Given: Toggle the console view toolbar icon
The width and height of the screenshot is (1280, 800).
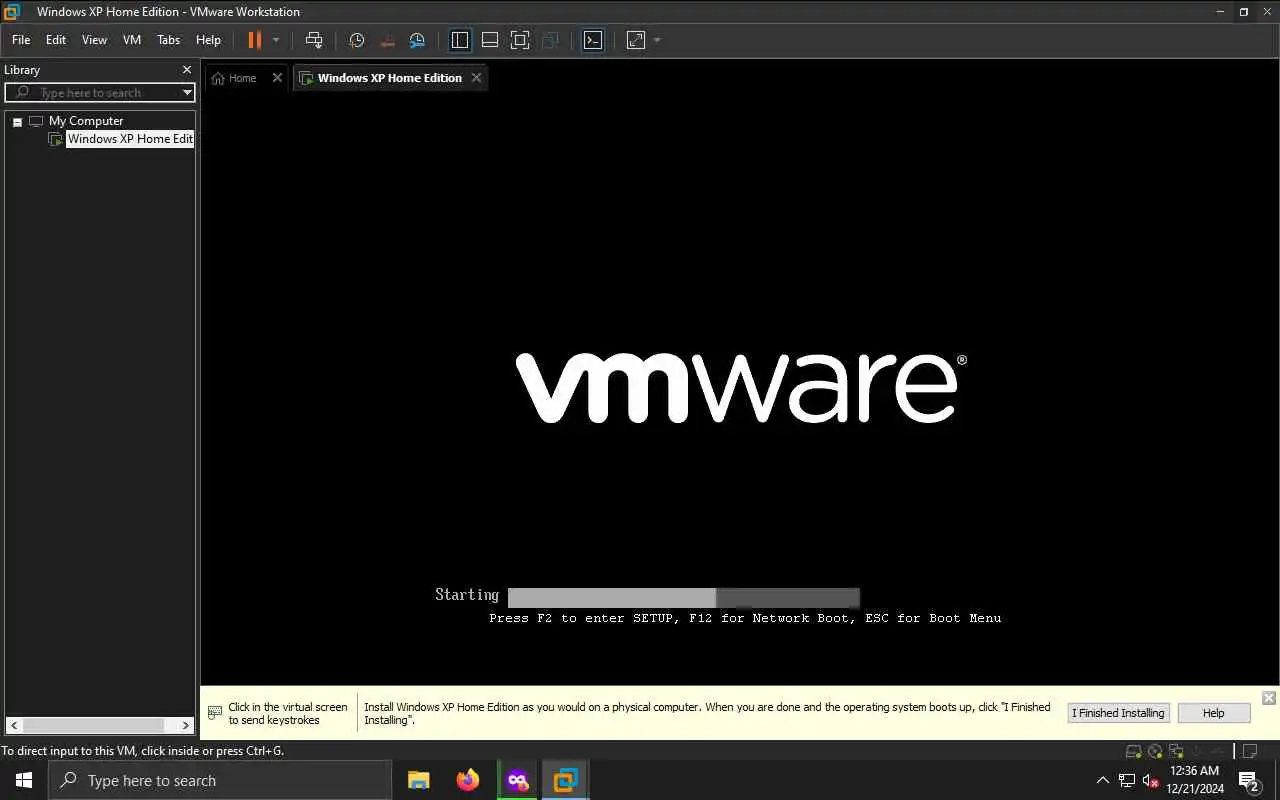Looking at the screenshot, I should tap(593, 40).
